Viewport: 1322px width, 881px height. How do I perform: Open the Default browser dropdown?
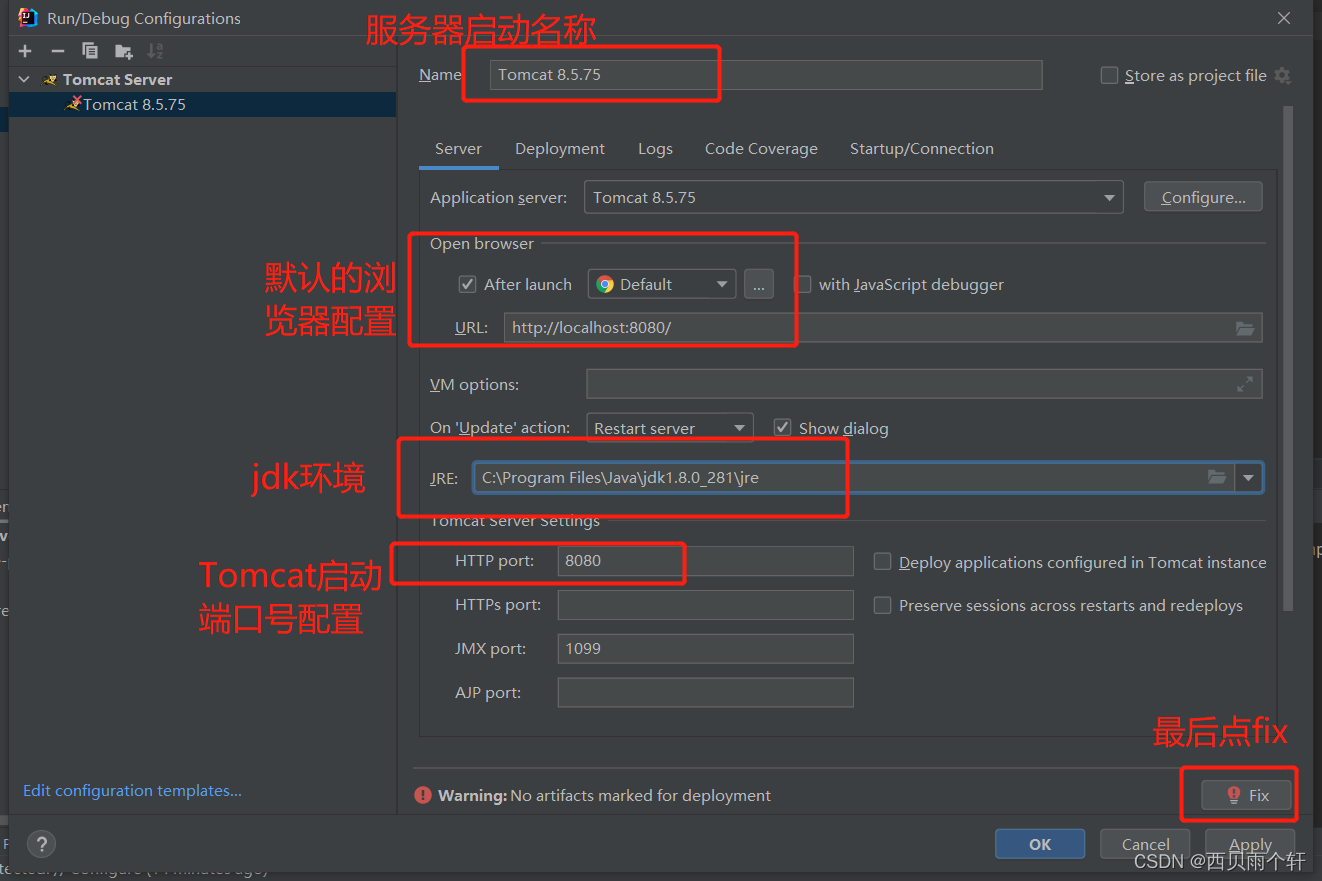point(662,284)
